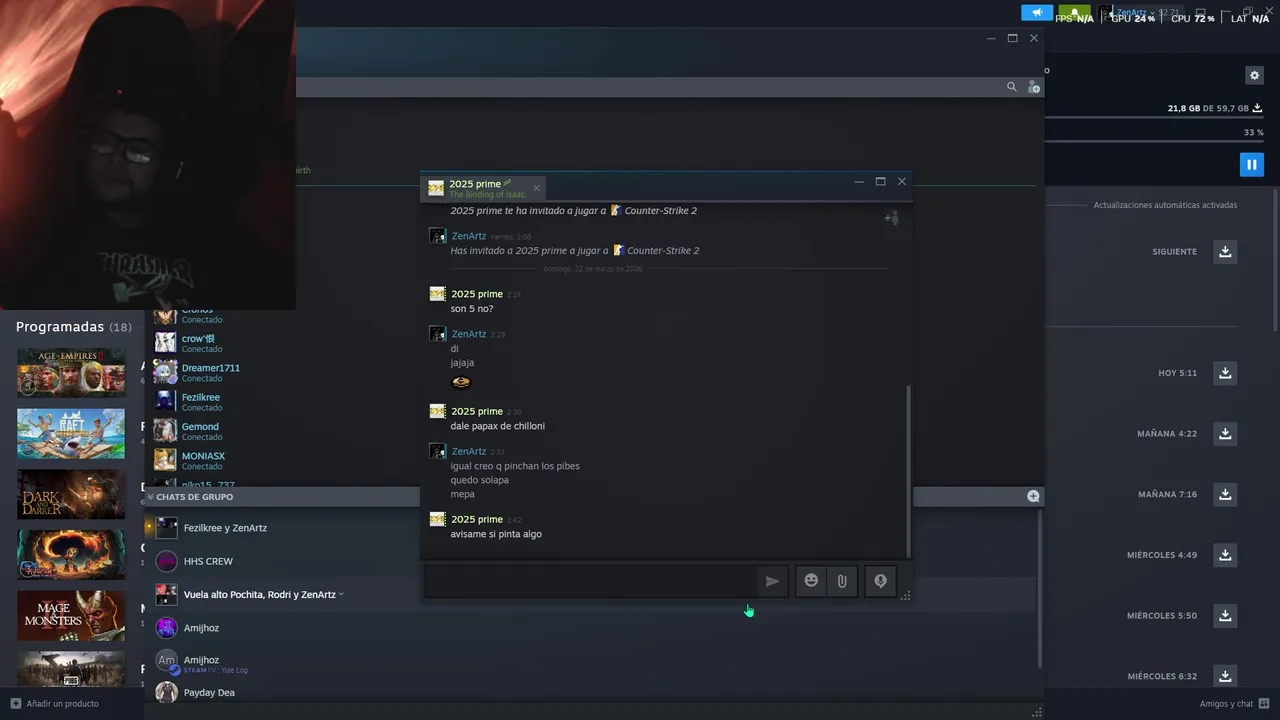Click message 'igual creo q pinchan los pibes'
The height and width of the screenshot is (720, 1280).
click(x=515, y=466)
